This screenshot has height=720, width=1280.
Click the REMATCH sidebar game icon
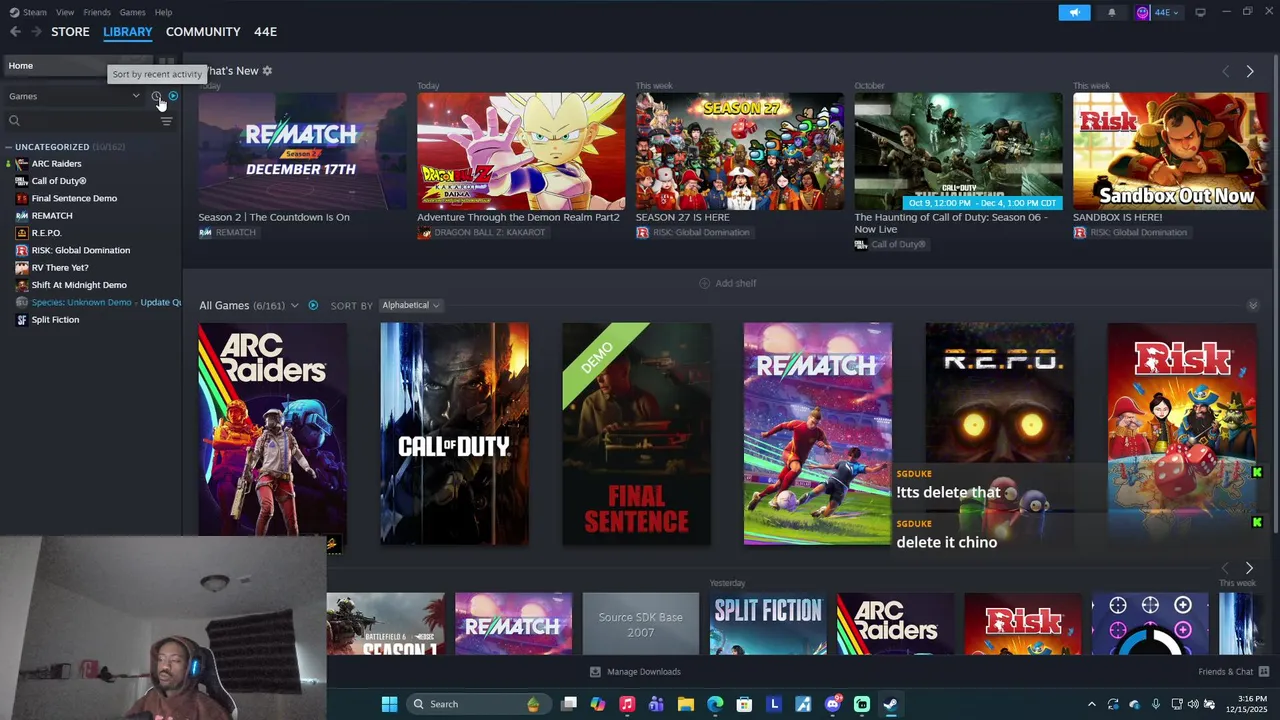click(x=22, y=216)
